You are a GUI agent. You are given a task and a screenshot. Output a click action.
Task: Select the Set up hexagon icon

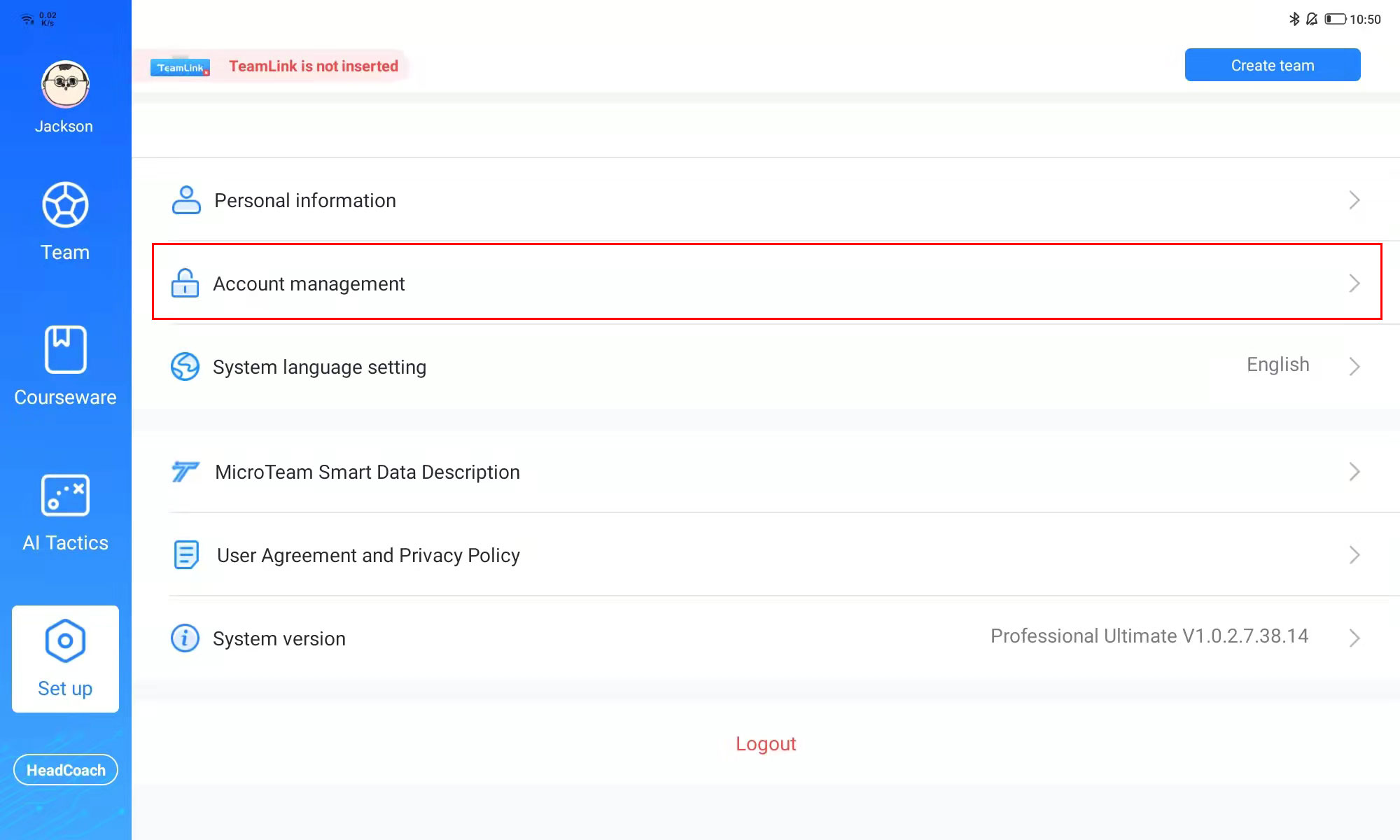65,640
